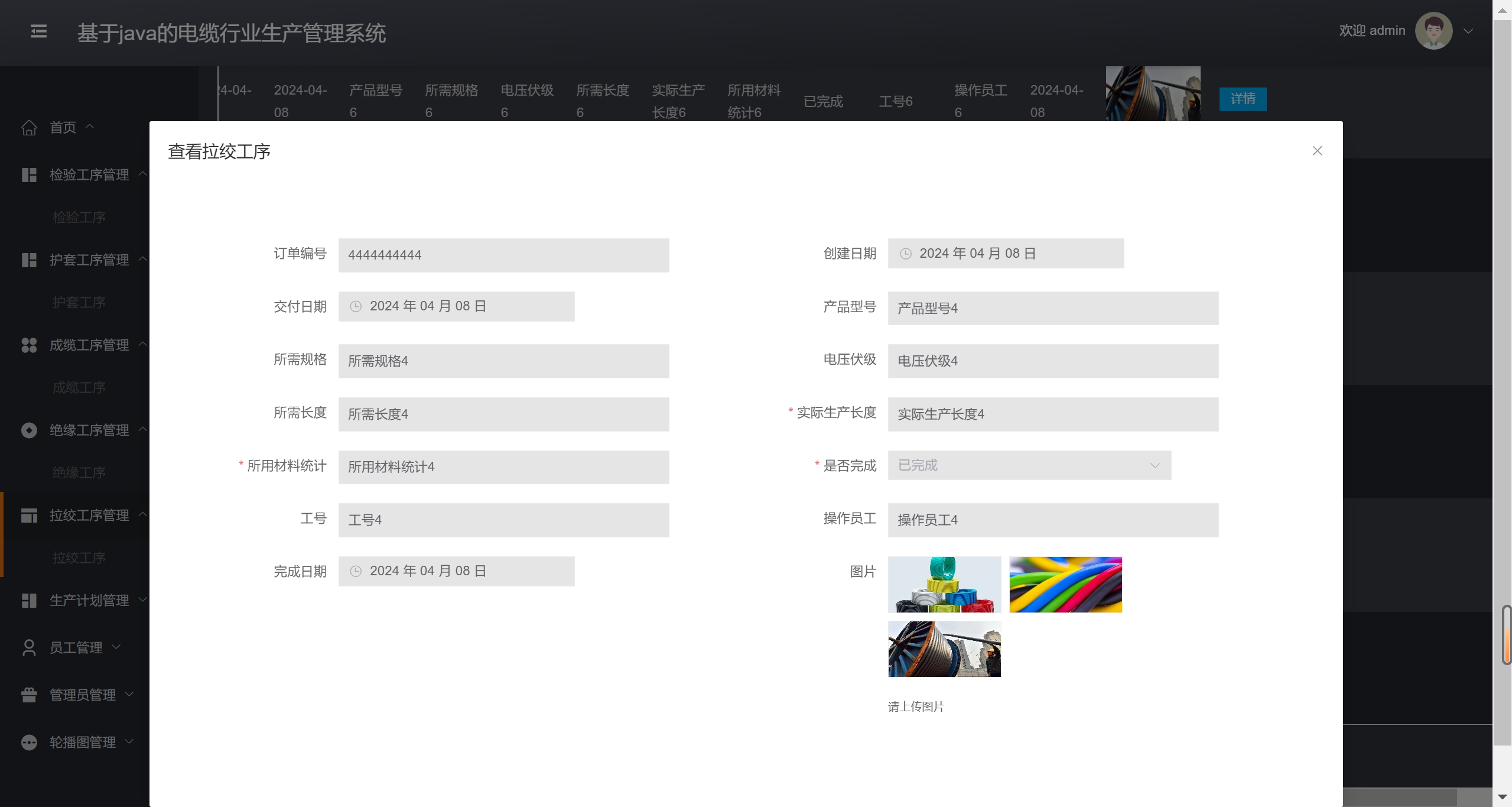Screen dimensions: 1512x807
Task: Click the browser scrollbar down arrow
Action: pos(1502,797)
